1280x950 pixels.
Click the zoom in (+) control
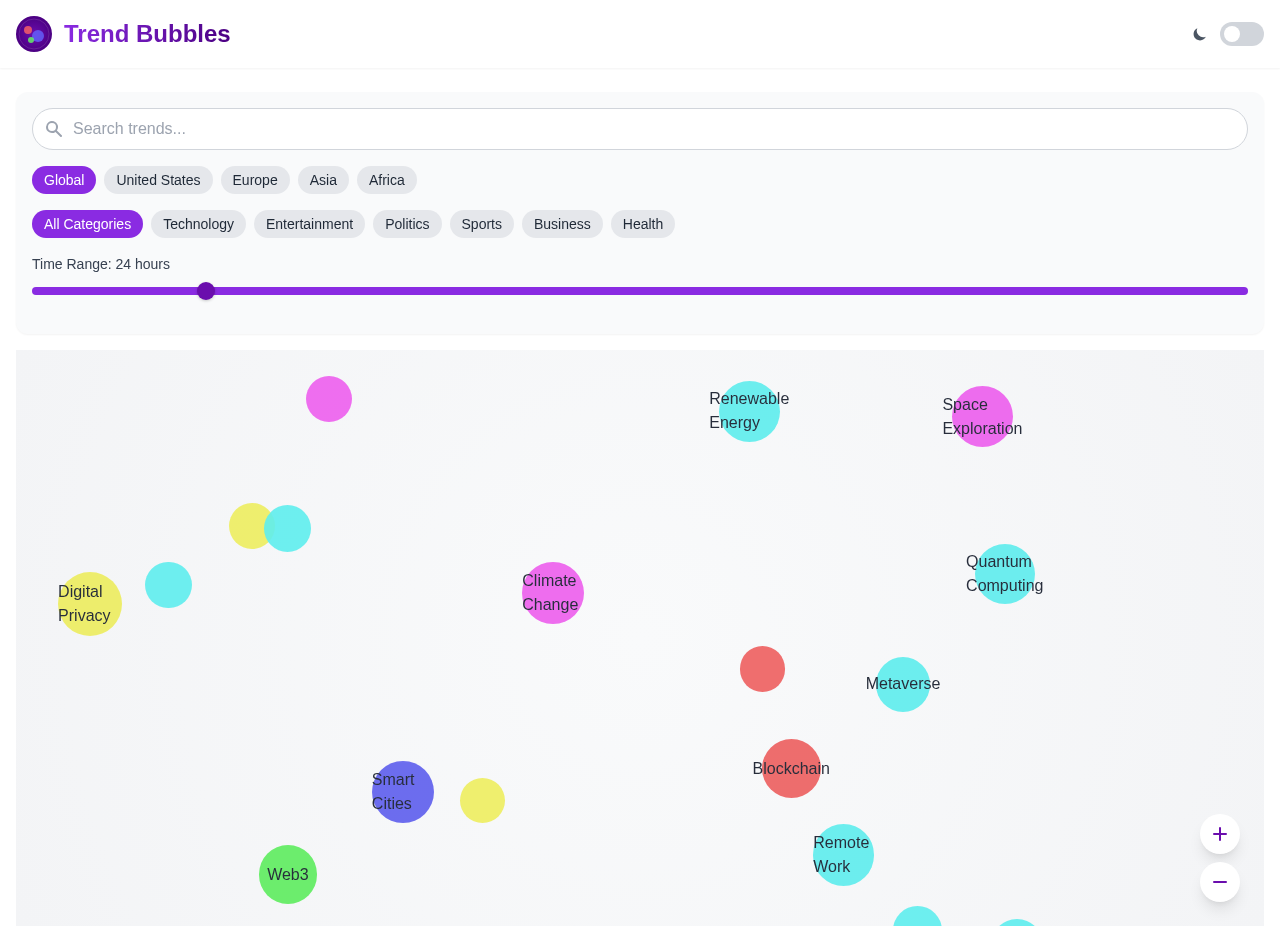(1220, 834)
